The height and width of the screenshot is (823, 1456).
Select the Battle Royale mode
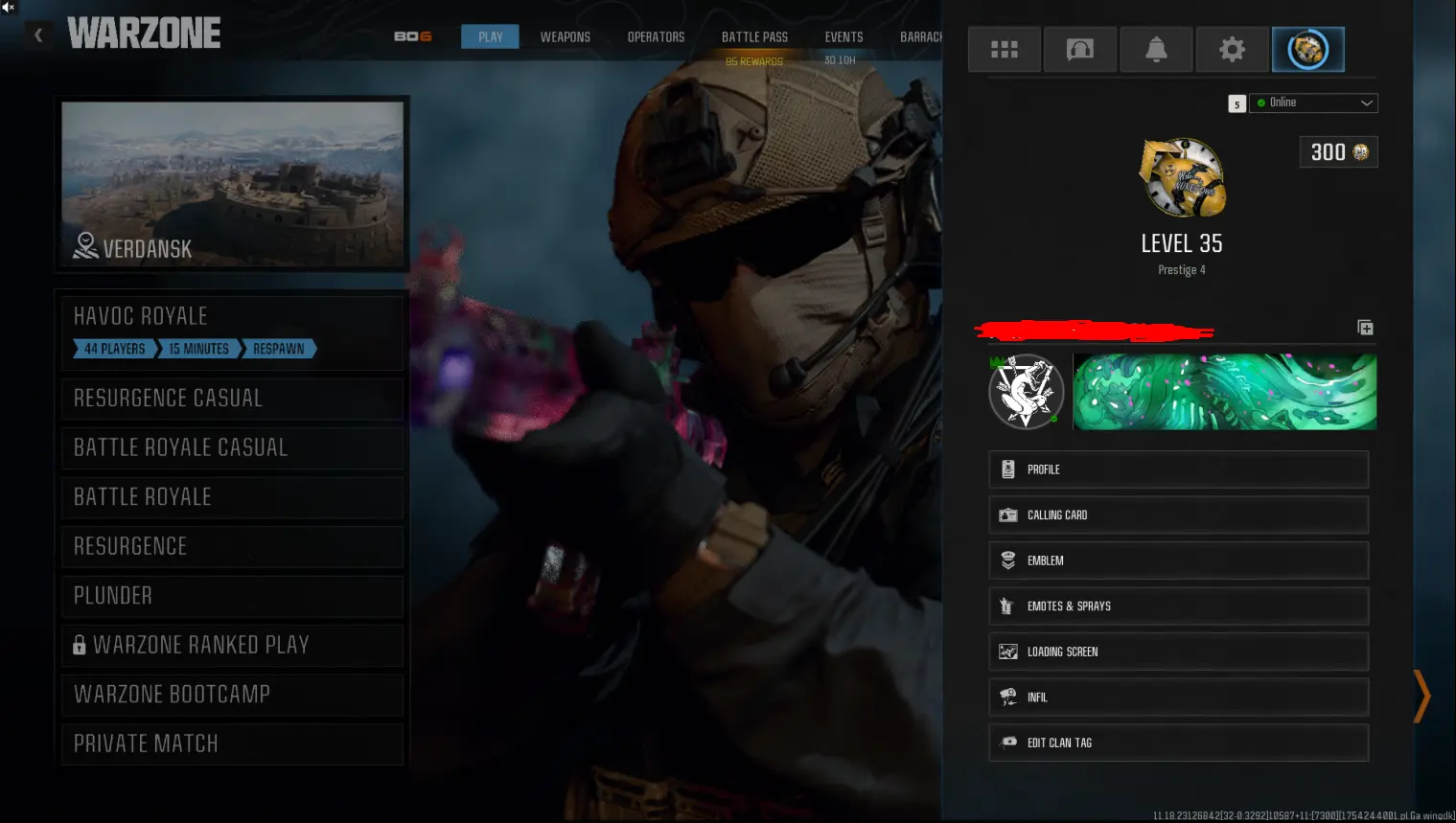pyautogui.click(x=232, y=497)
